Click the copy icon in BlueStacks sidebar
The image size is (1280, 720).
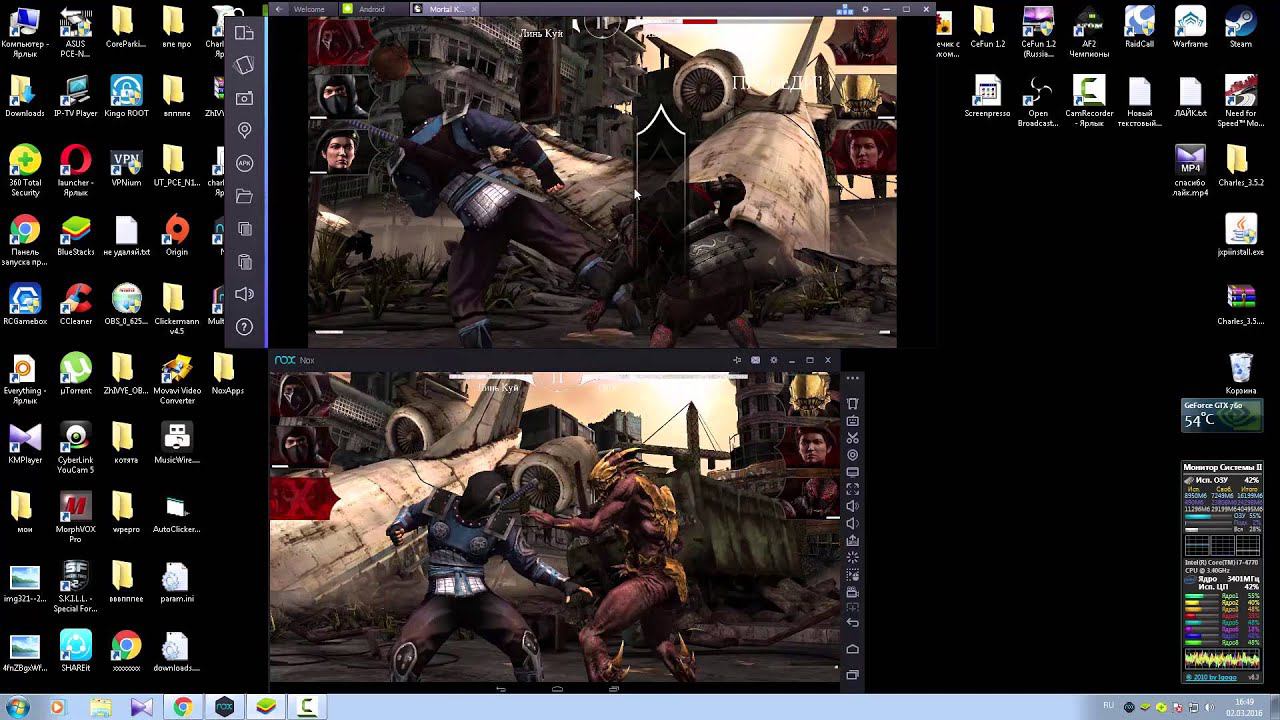pos(245,229)
